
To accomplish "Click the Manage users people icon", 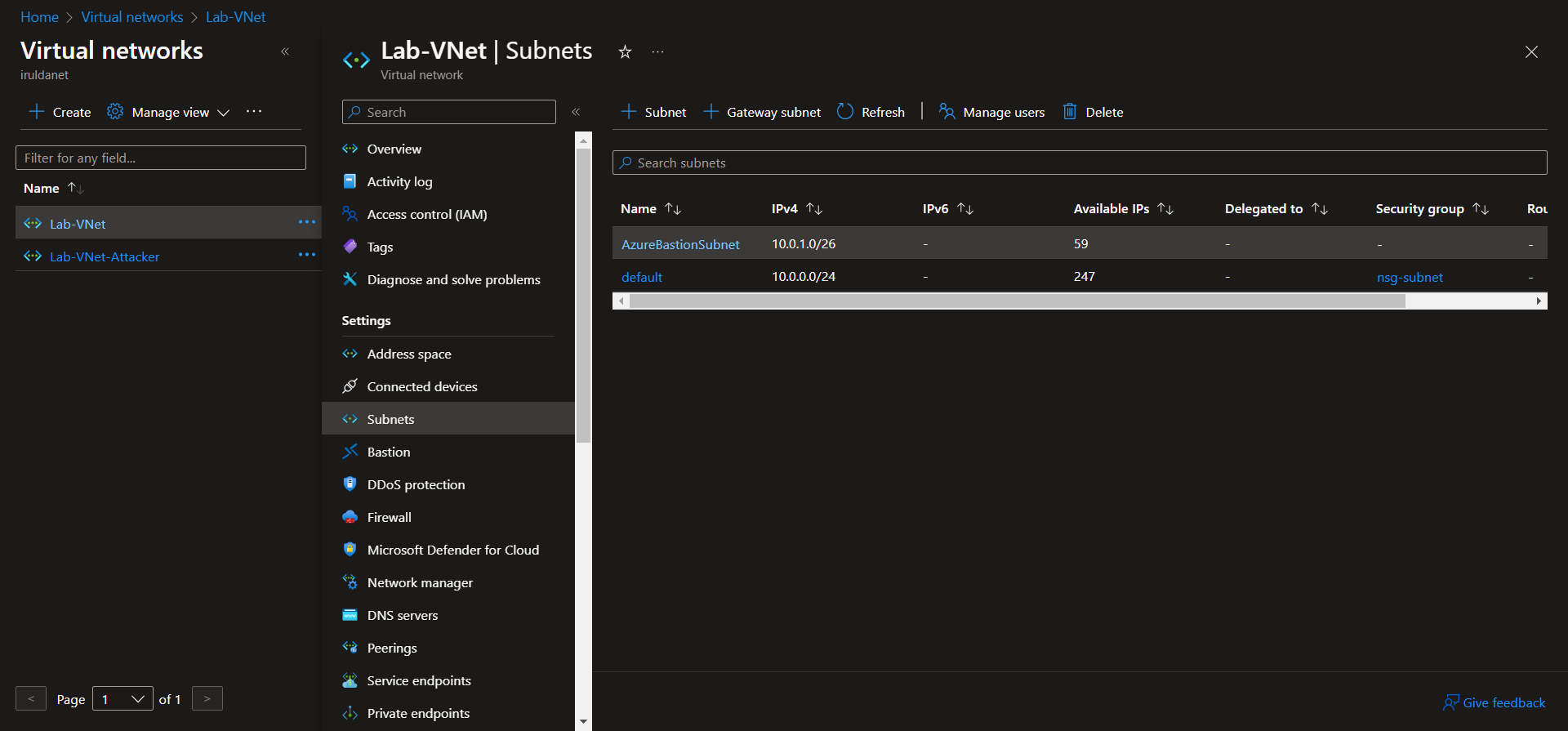I will pyautogui.click(x=947, y=112).
